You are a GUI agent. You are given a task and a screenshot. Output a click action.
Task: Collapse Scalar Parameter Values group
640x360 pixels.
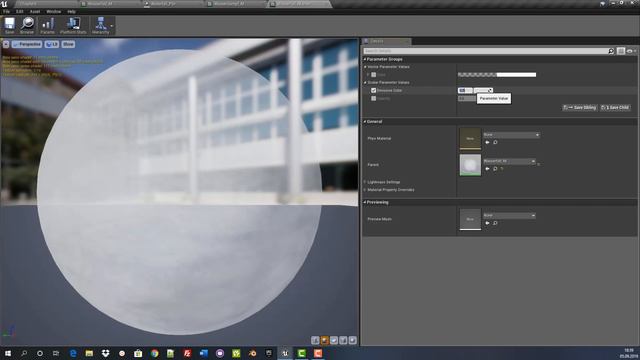[x=365, y=82]
